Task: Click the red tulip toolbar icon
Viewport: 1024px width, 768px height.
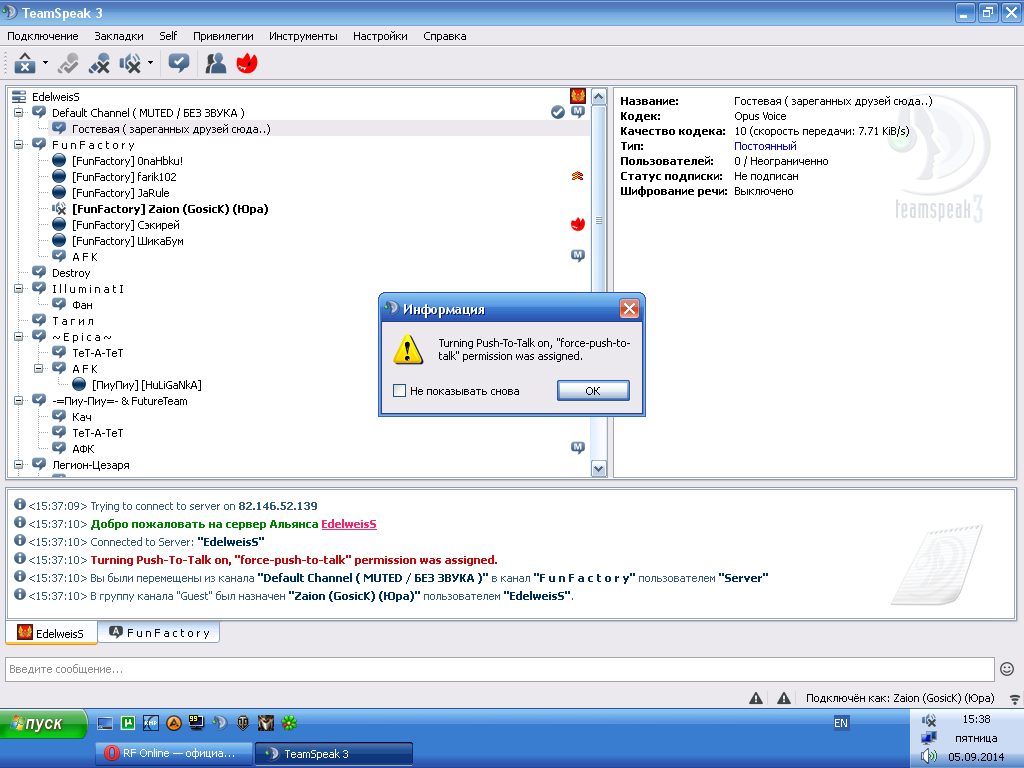Action: [247, 63]
